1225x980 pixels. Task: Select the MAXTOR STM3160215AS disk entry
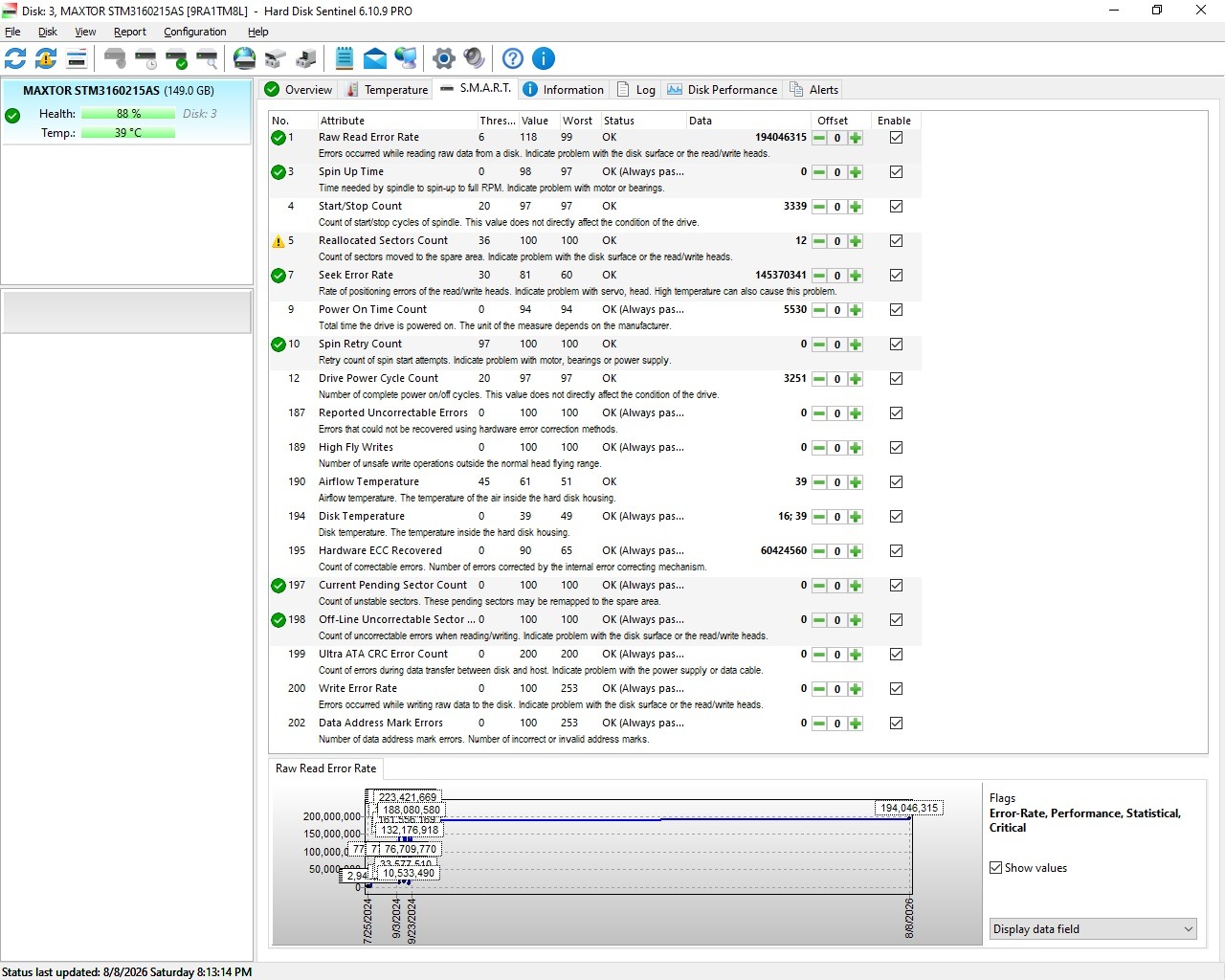(126, 112)
